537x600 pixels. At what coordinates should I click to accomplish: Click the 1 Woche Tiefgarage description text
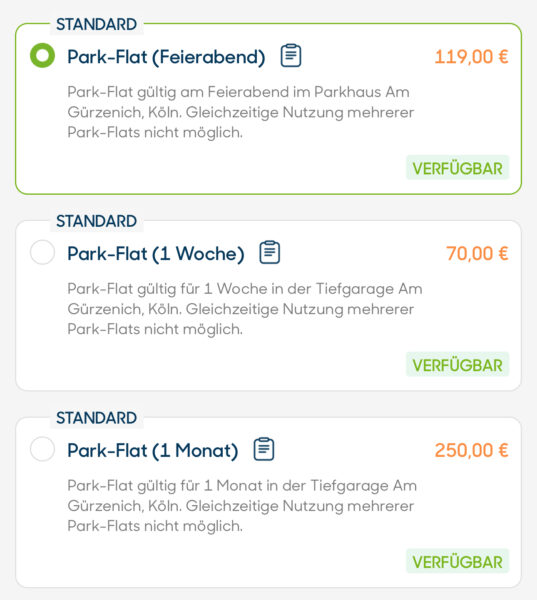pyautogui.click(x=245, y=309)
